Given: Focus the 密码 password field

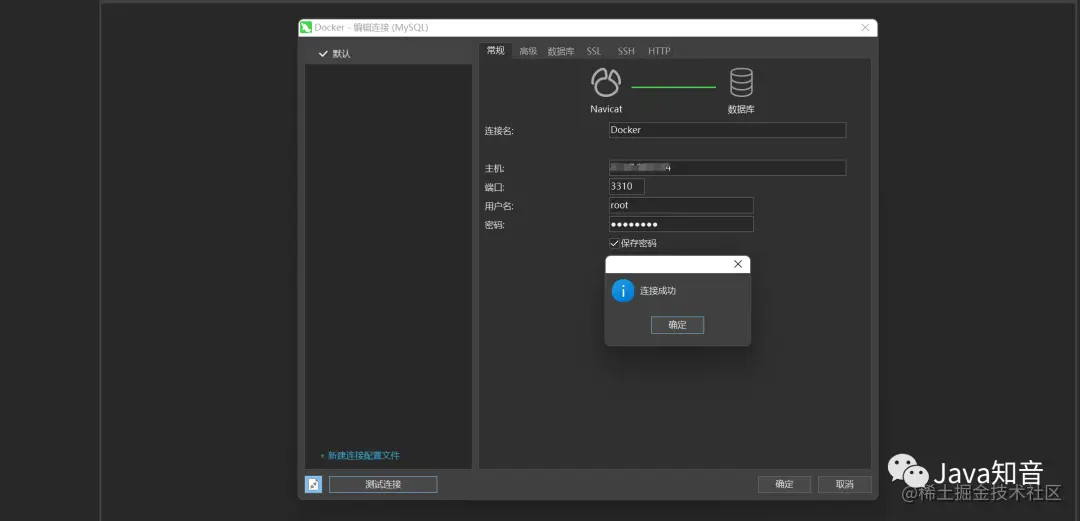Looking at the screenshot, I should pos(681,224).
